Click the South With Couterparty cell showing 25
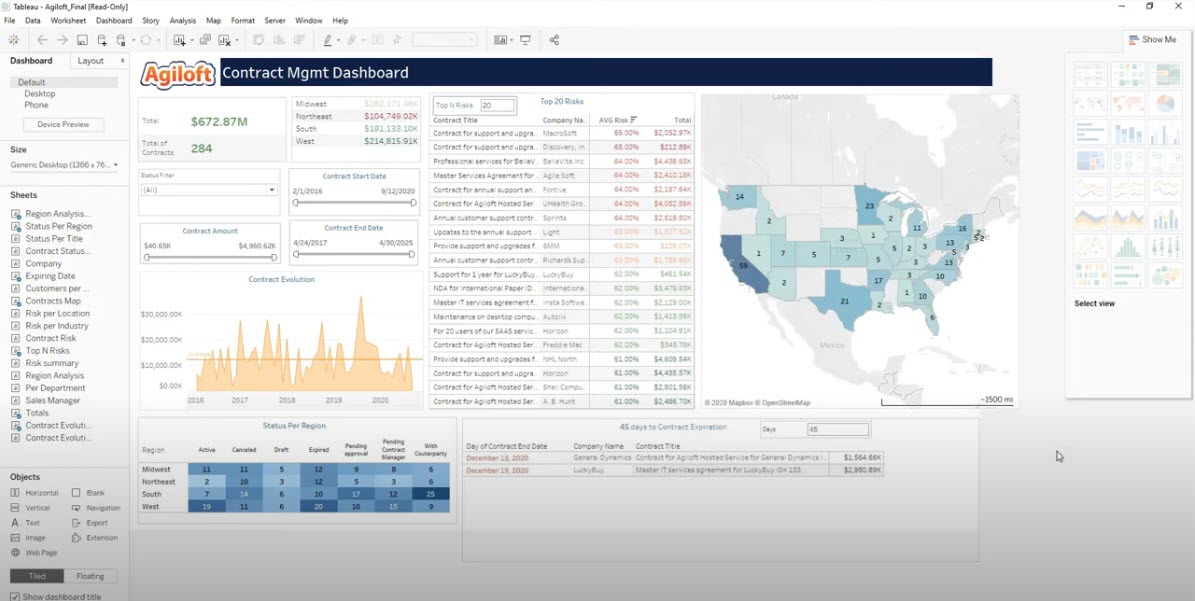Screen dimensions: 1195x601 [431, 494]
